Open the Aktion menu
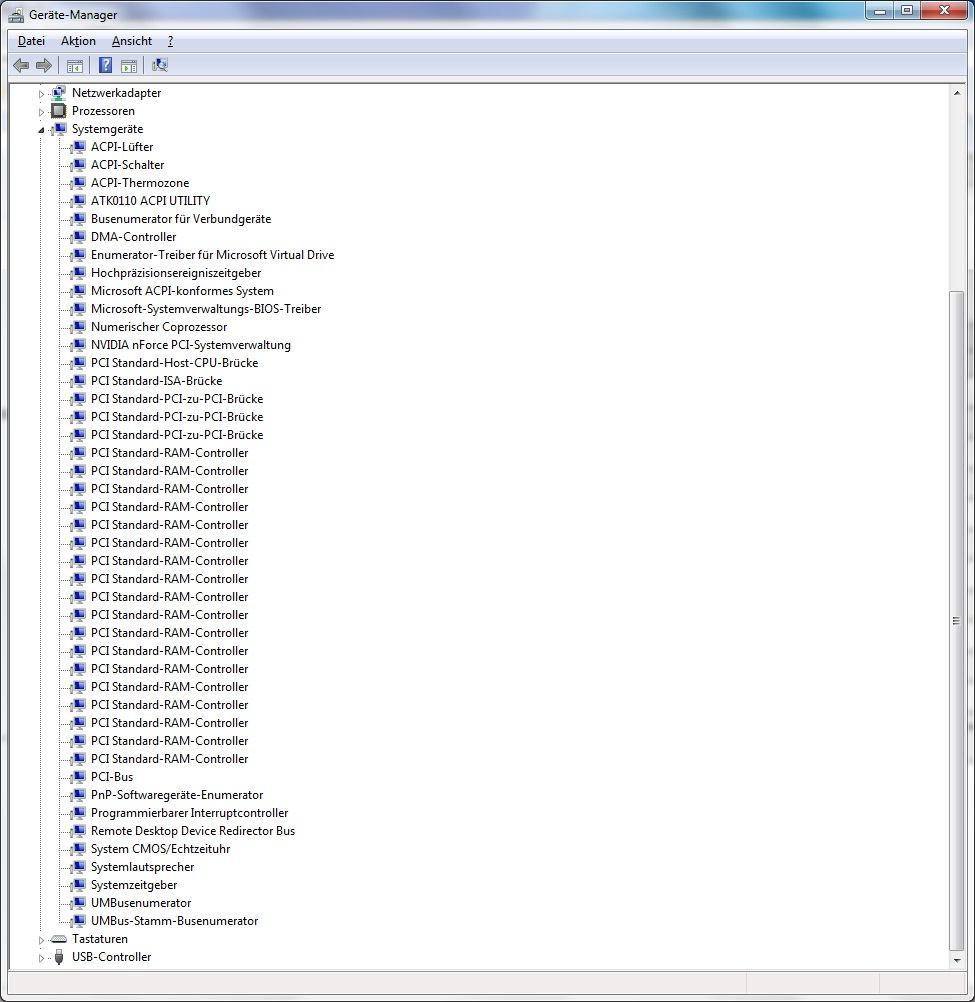The image size is (975, 1002). (78, 41)
